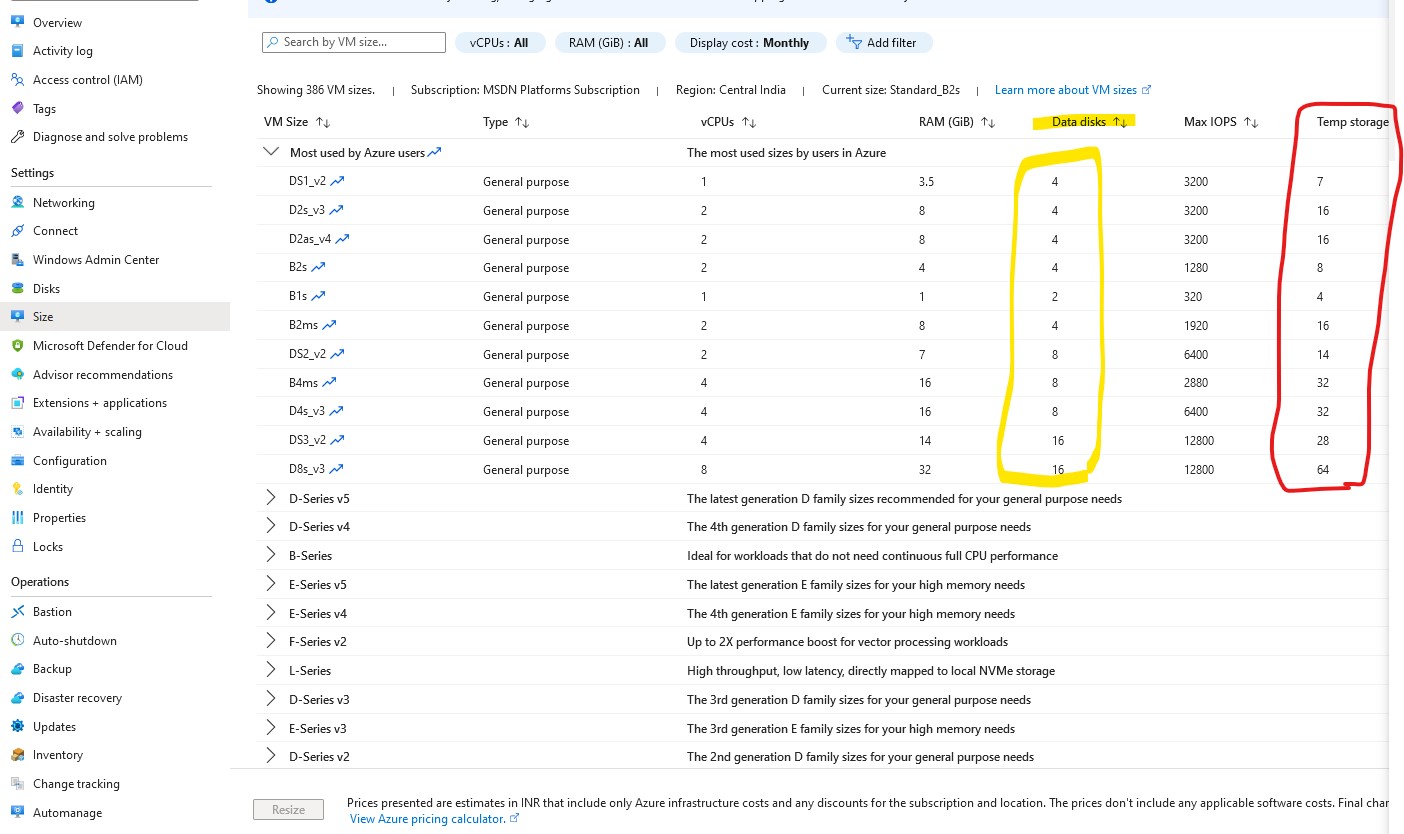The height and width of the screenshot is (834, 1404).
Task: Open Windows Admin Center from the sidebar
Action: tap(18, 259)
